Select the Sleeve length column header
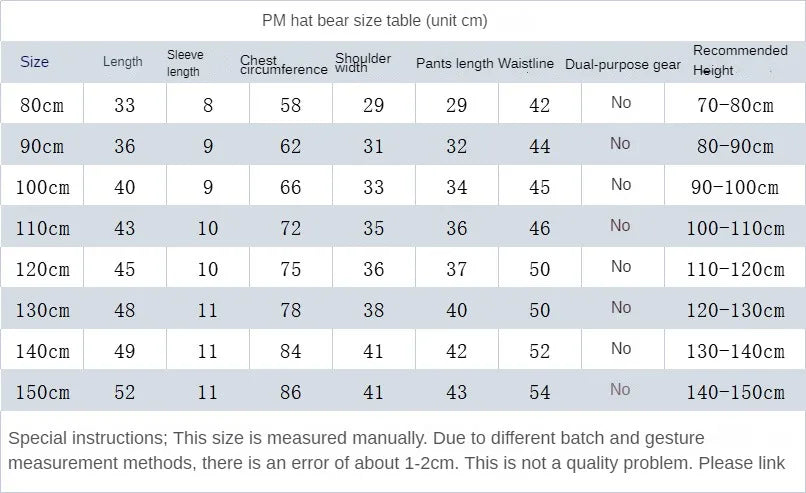This screenshot has width=806, height=493. pyautogui.click(x=184, y=63)
